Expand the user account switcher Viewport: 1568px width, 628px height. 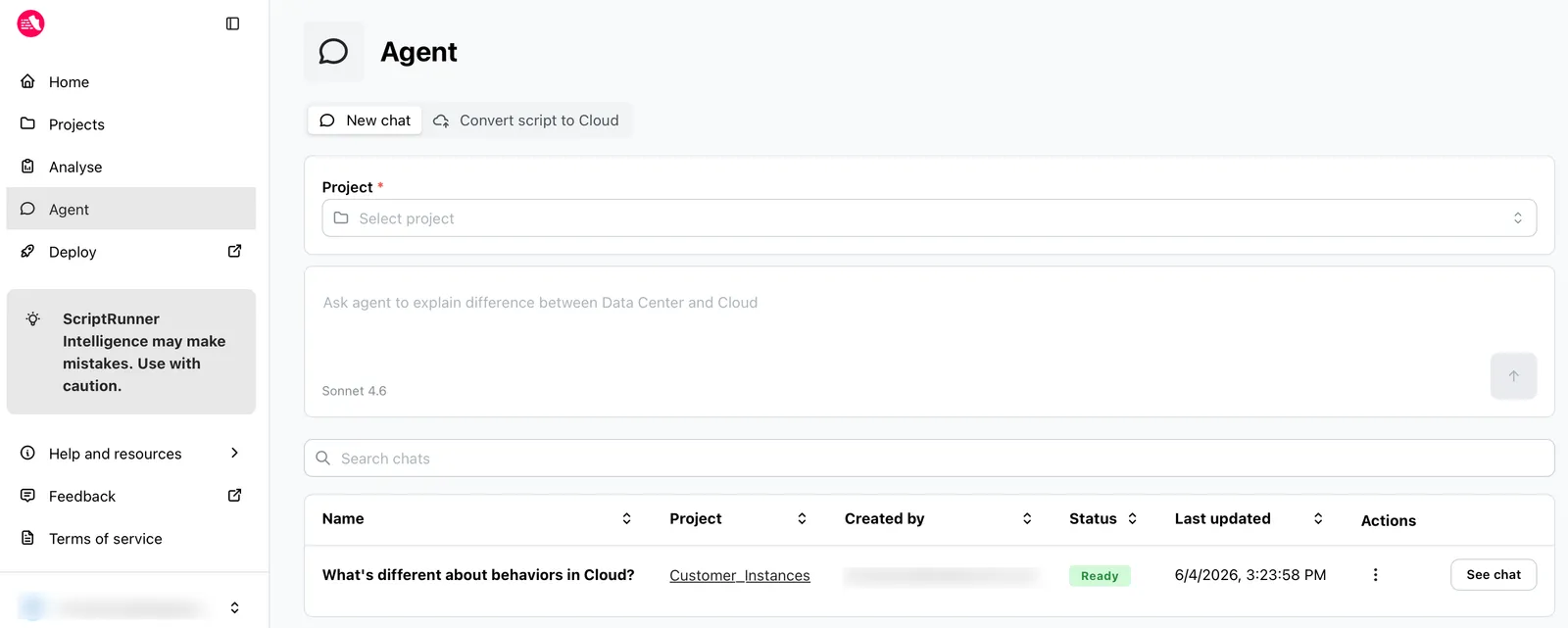coord(234,607)
